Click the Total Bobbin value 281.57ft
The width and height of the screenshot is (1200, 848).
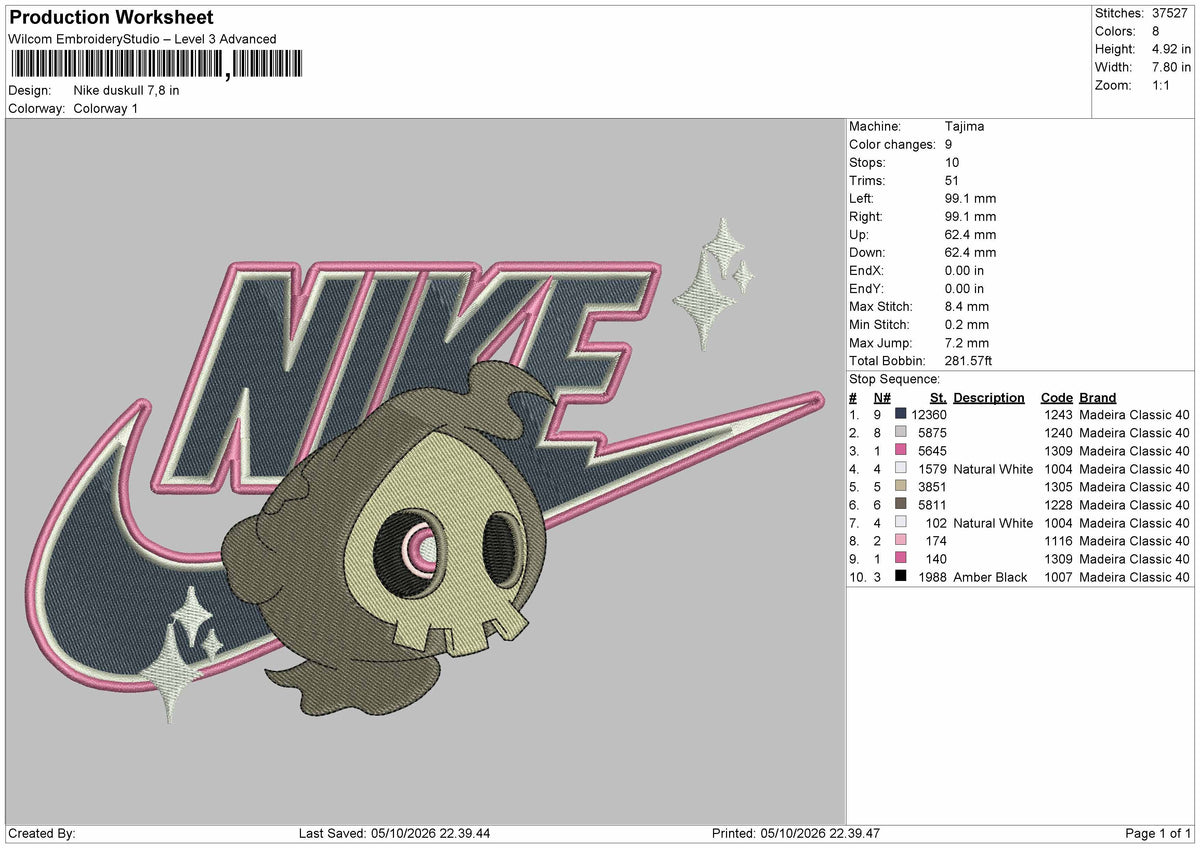[968, 360]
